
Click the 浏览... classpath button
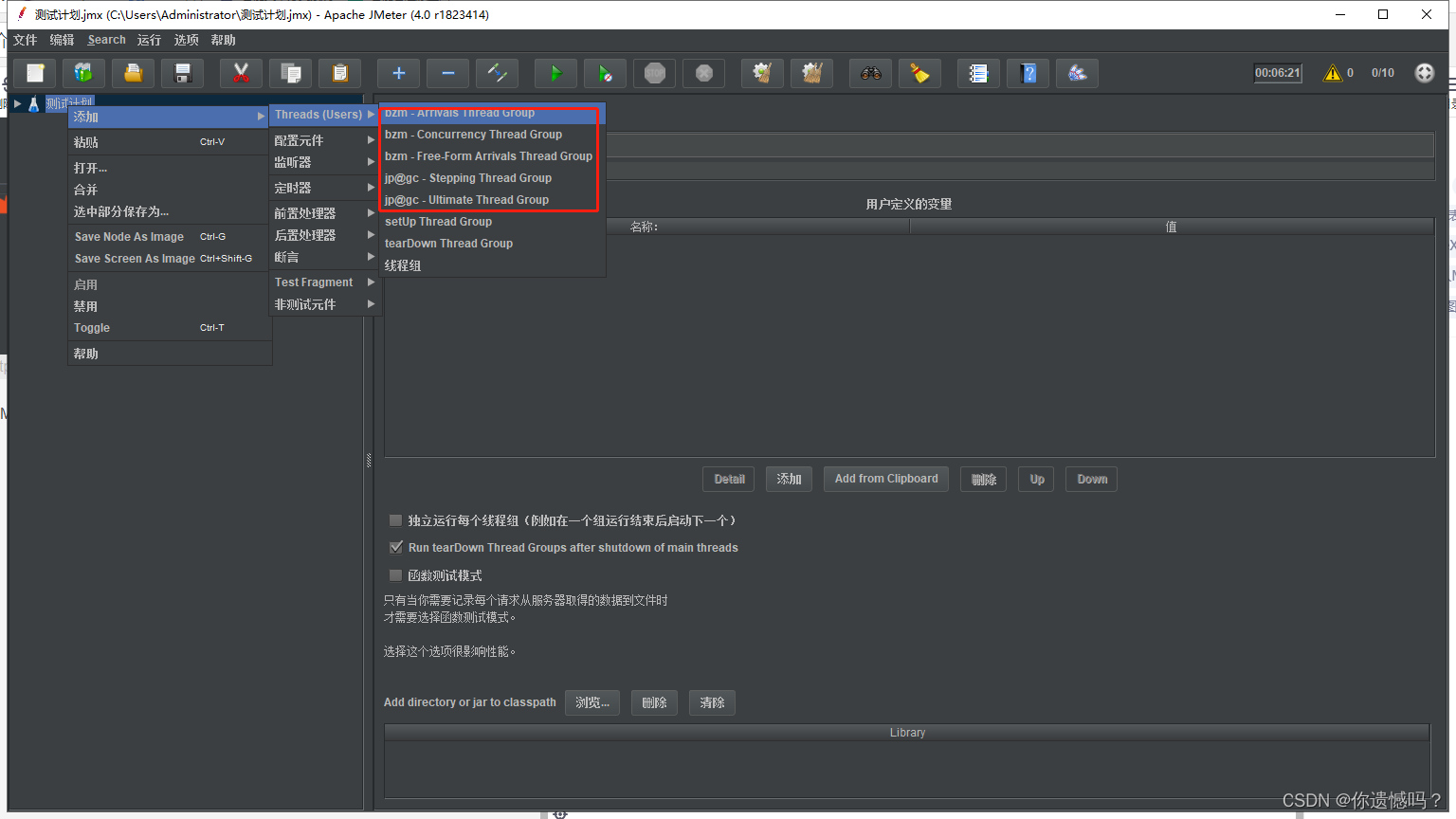point(592,702)
